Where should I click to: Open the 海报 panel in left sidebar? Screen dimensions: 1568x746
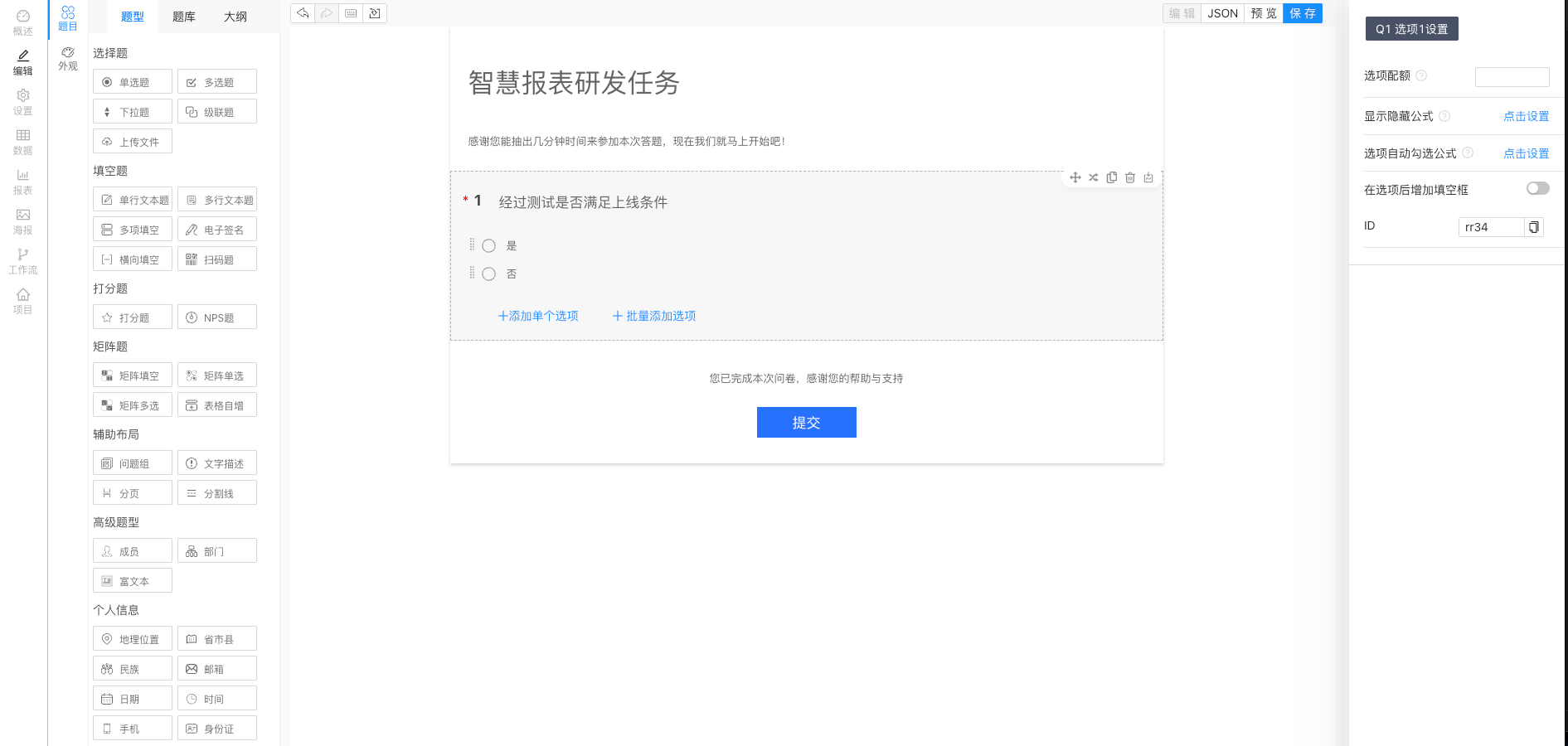[22, 221]
